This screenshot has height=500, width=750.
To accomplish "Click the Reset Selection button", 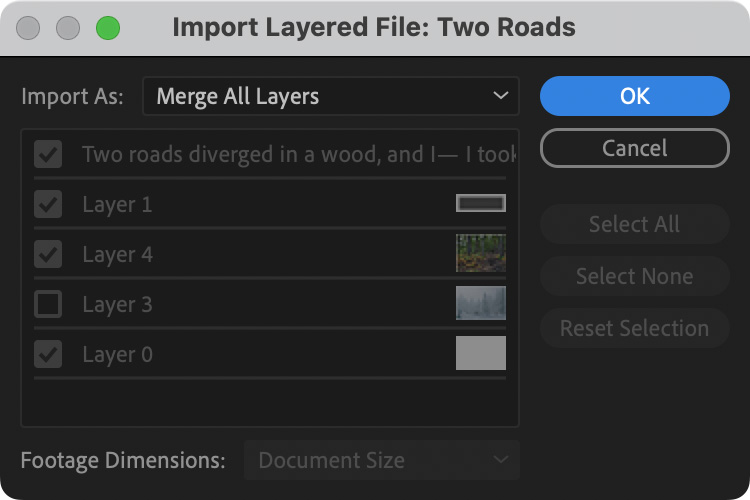I will pos(635,328).
